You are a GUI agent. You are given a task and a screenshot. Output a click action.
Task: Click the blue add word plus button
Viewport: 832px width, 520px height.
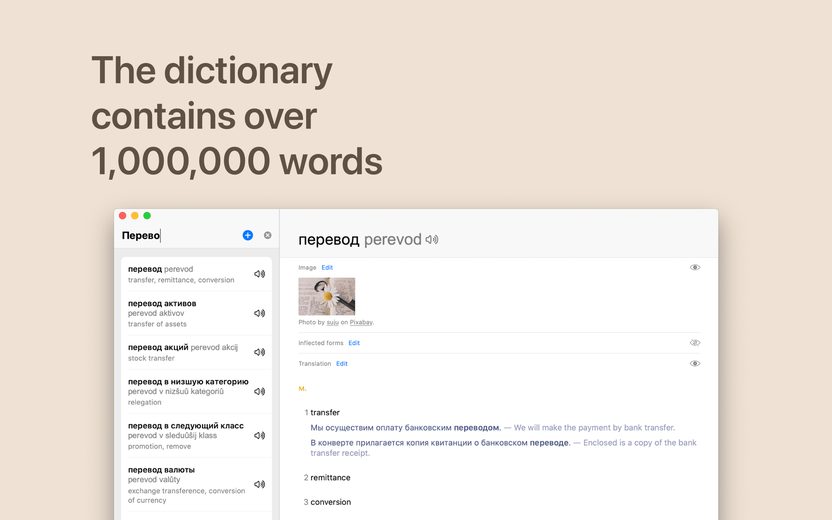coord(248,235)
